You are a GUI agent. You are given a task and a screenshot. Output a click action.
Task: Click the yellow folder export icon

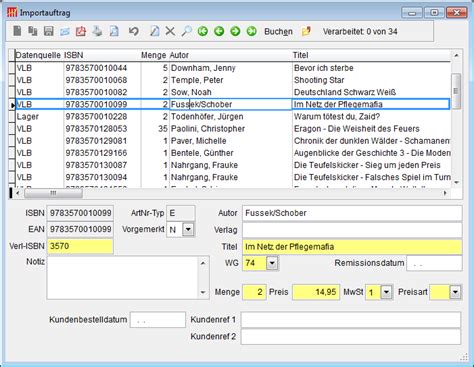[306, 31]
